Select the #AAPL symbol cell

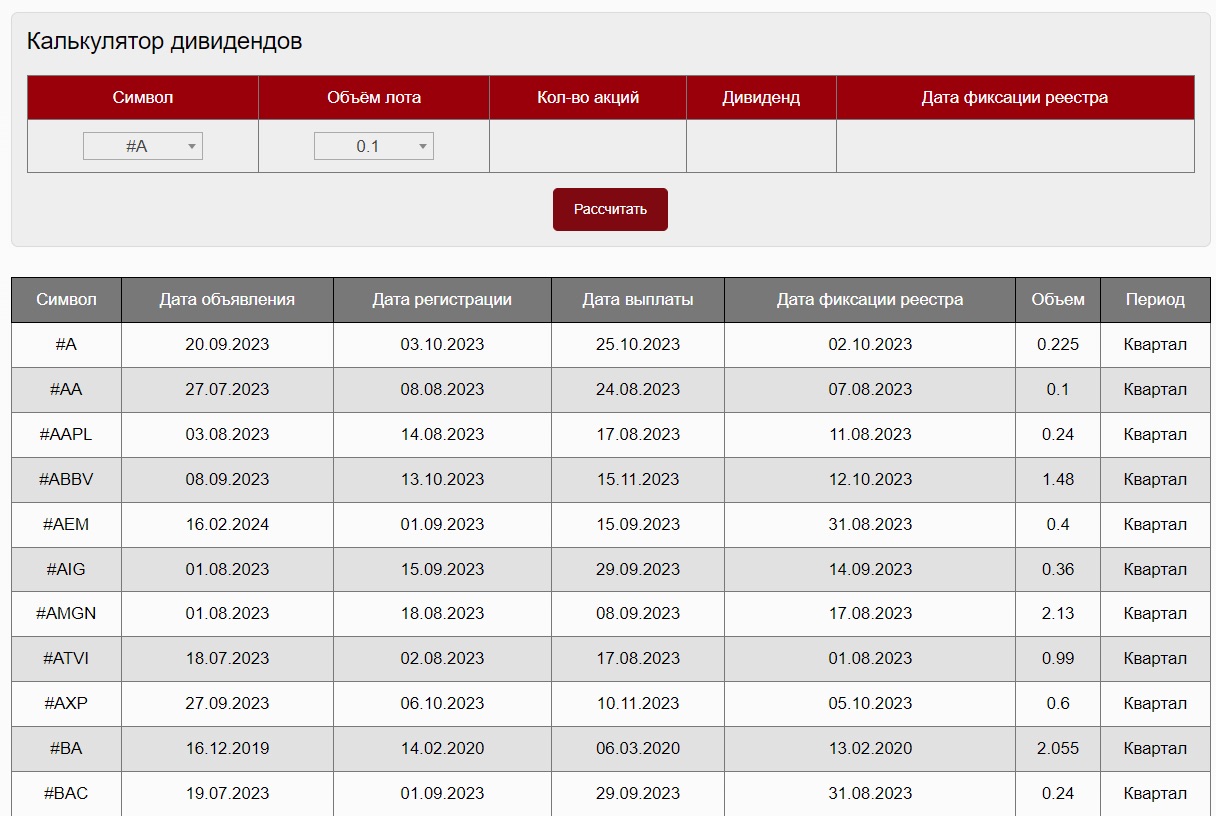coord(66,435)
